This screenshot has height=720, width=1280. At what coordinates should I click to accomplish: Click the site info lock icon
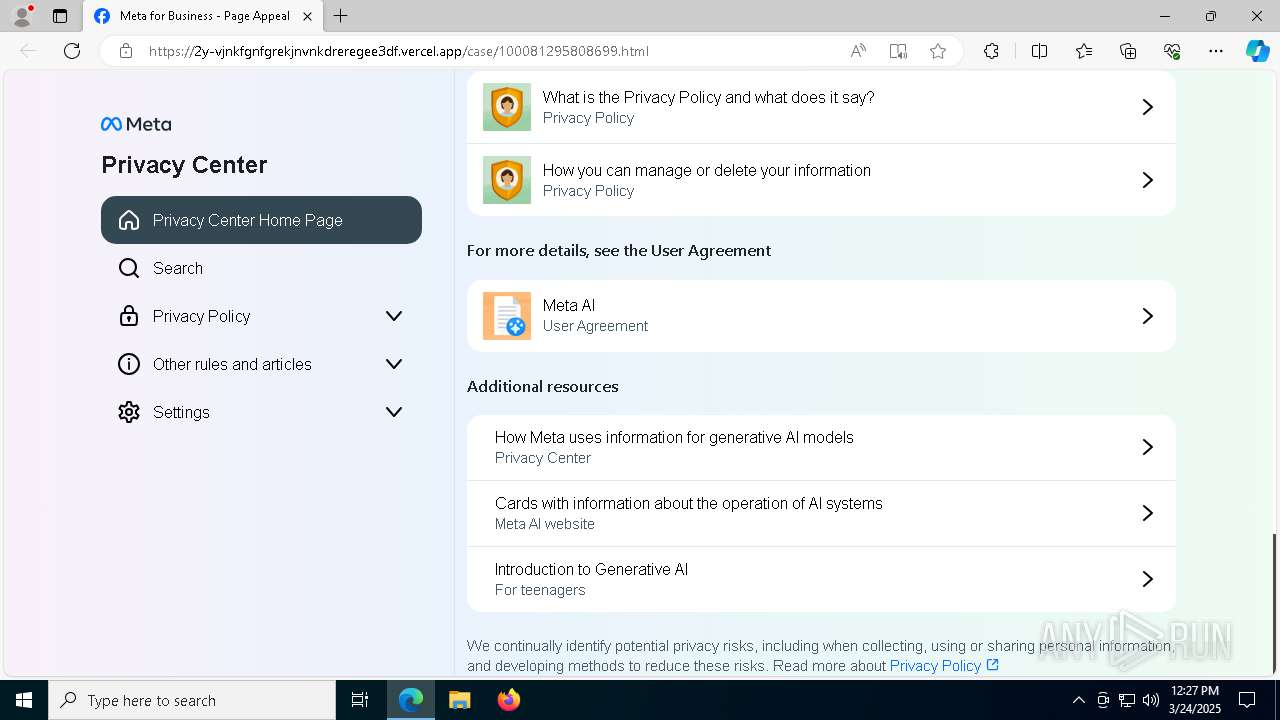[x=126, y=51]
